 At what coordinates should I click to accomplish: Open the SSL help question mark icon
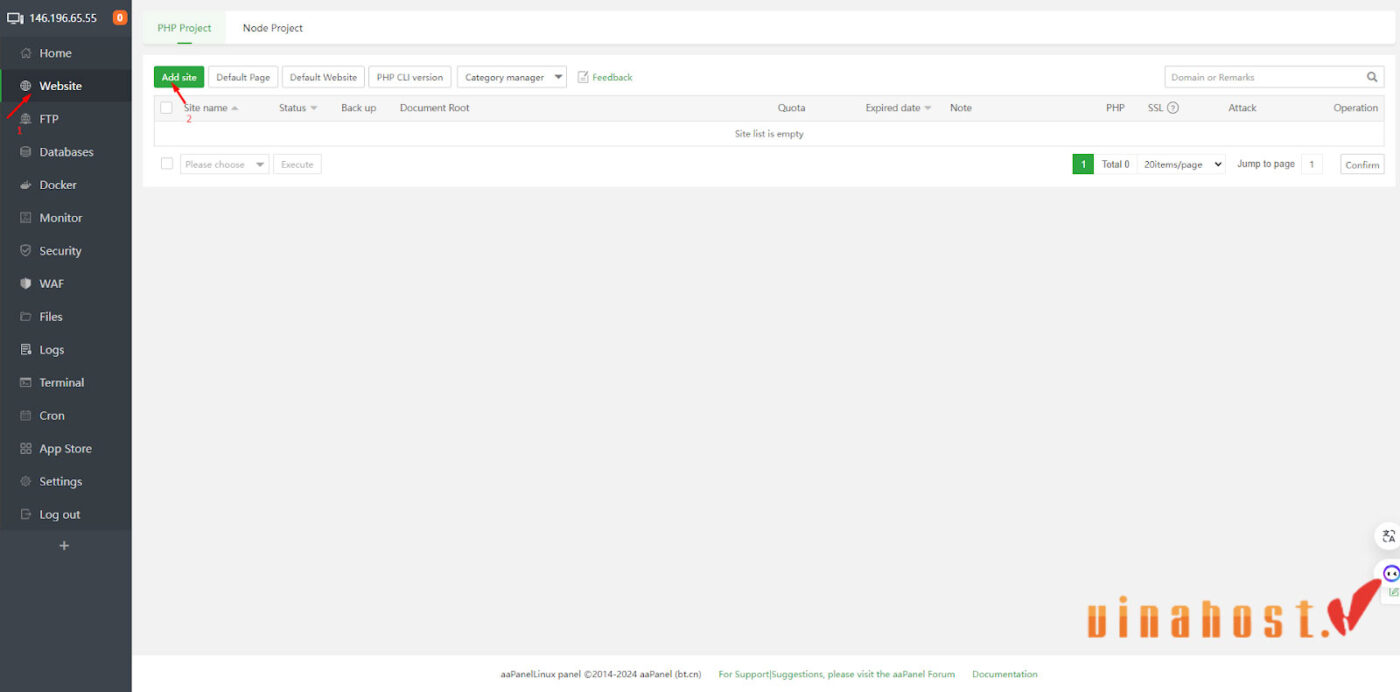click(1173, 108)
